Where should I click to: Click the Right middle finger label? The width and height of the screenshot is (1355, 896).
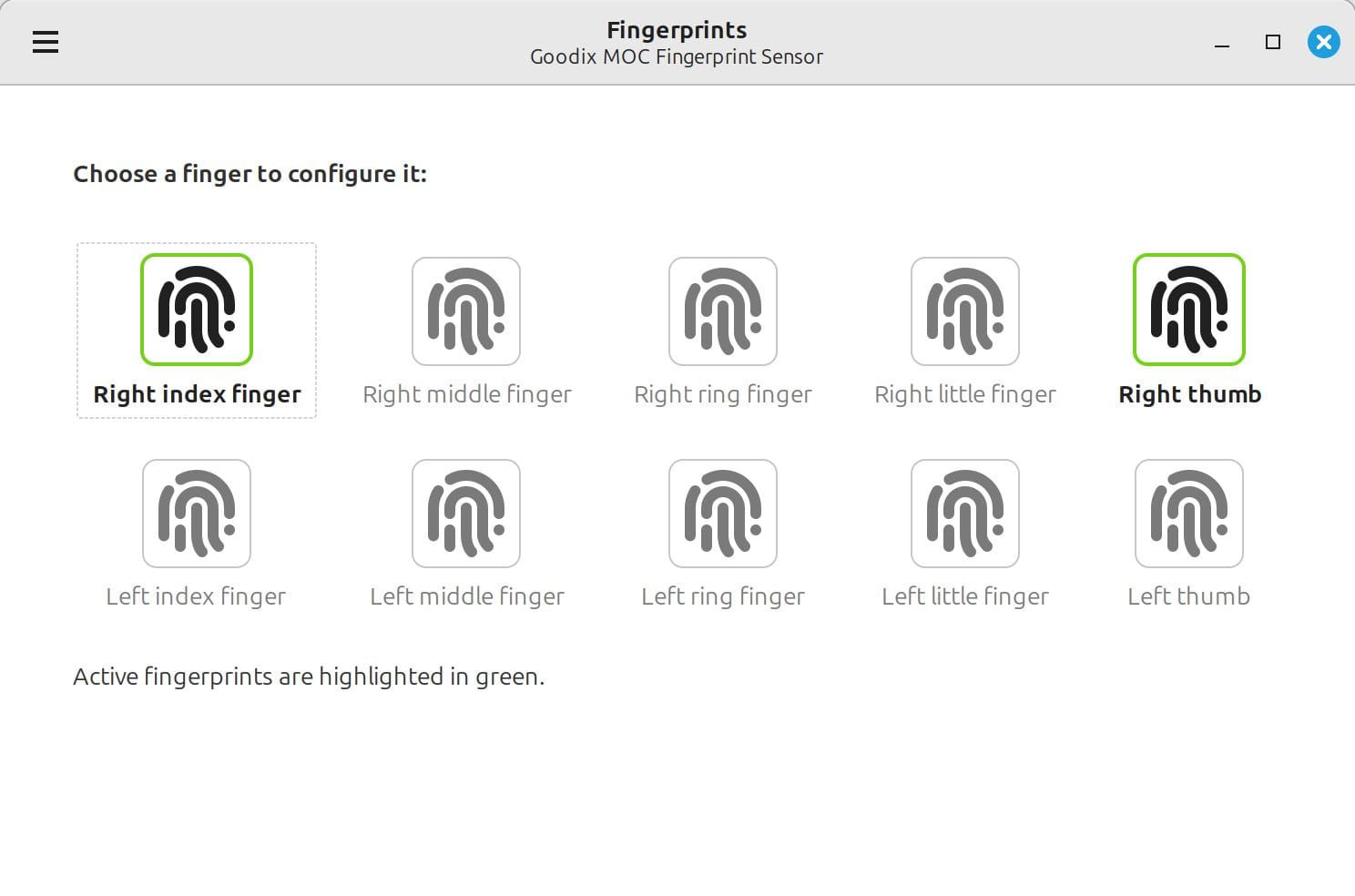click(466, 393)
